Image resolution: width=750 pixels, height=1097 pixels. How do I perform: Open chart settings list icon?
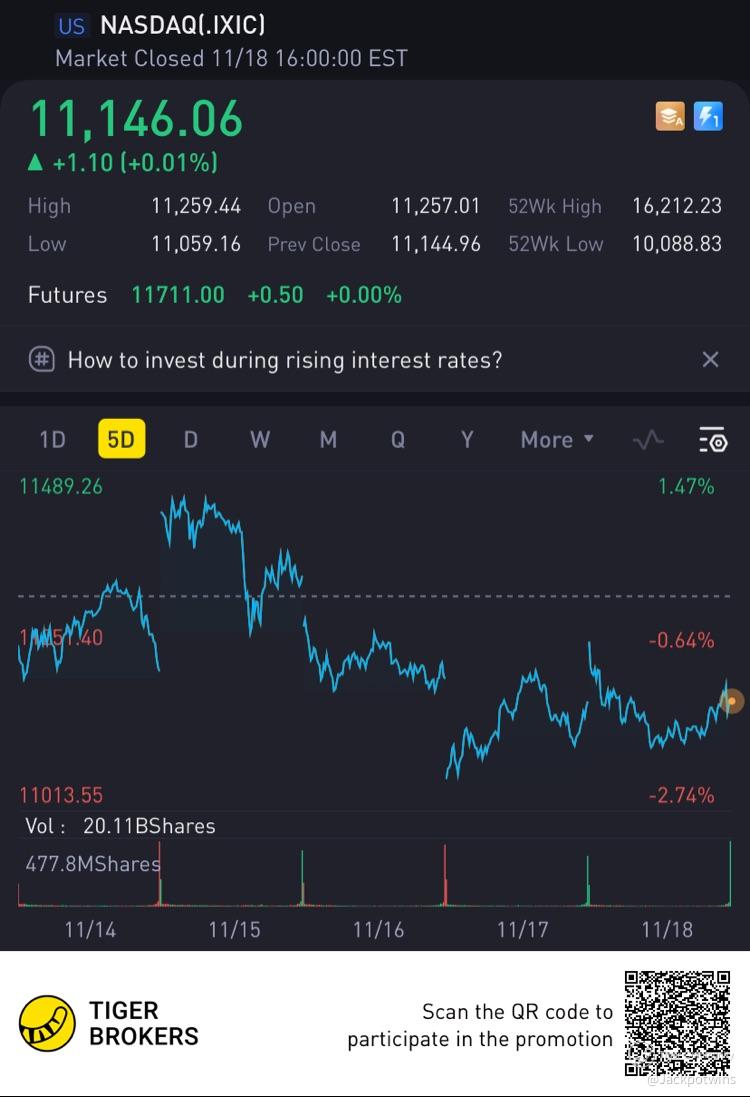pos(711,440)
